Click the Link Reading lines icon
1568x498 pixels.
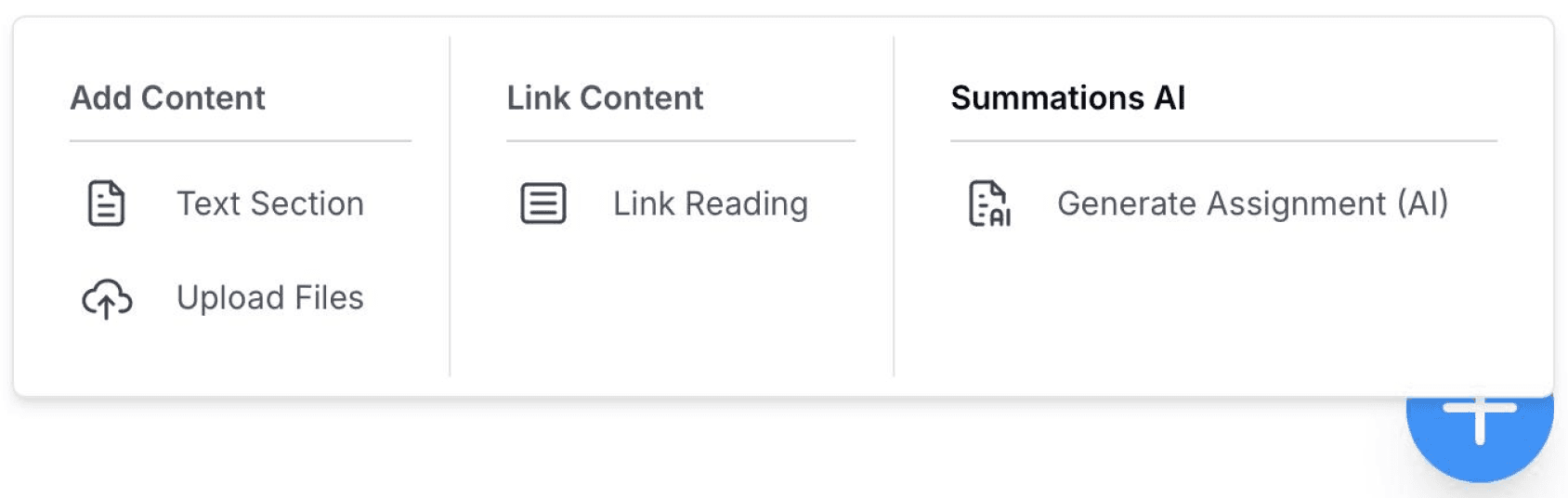click(x=543, y=203)
